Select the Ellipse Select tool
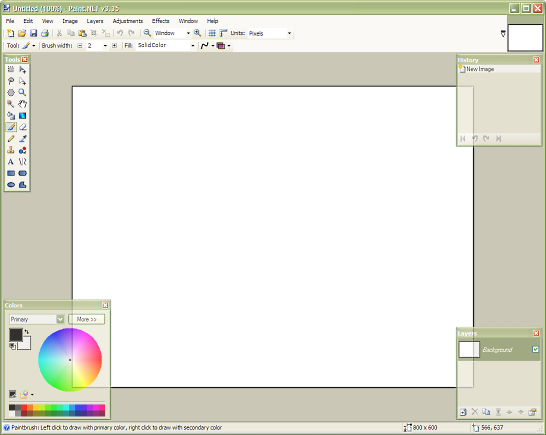 [11, 92]
